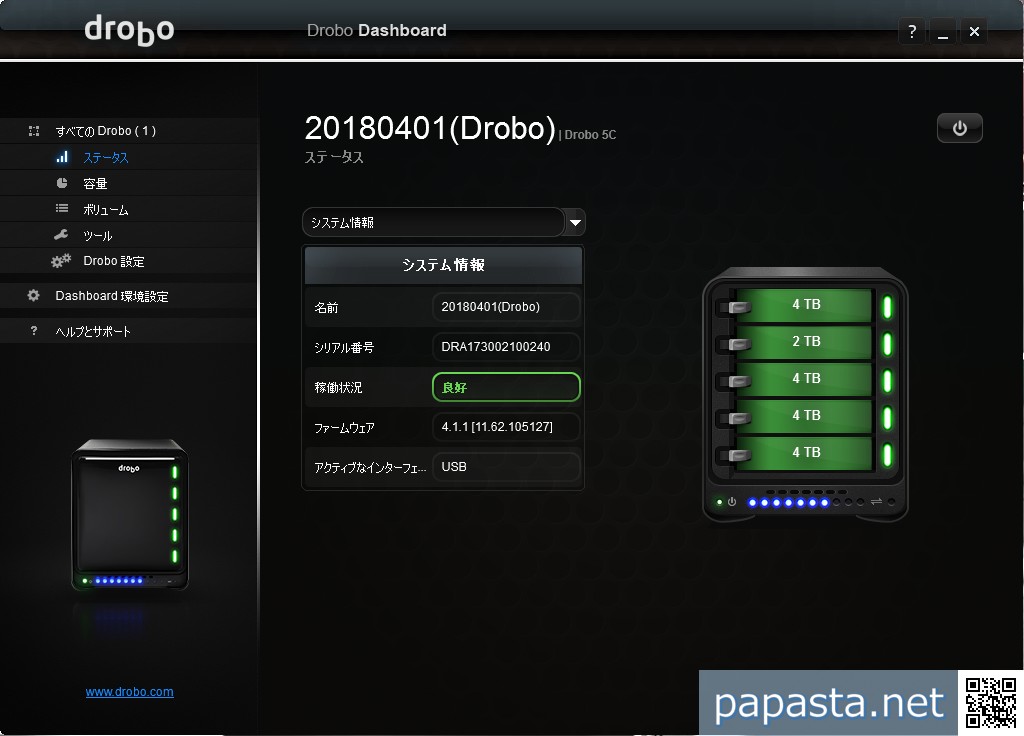
Task: Open ヘルプとサポート section
Action: point(93,331)
